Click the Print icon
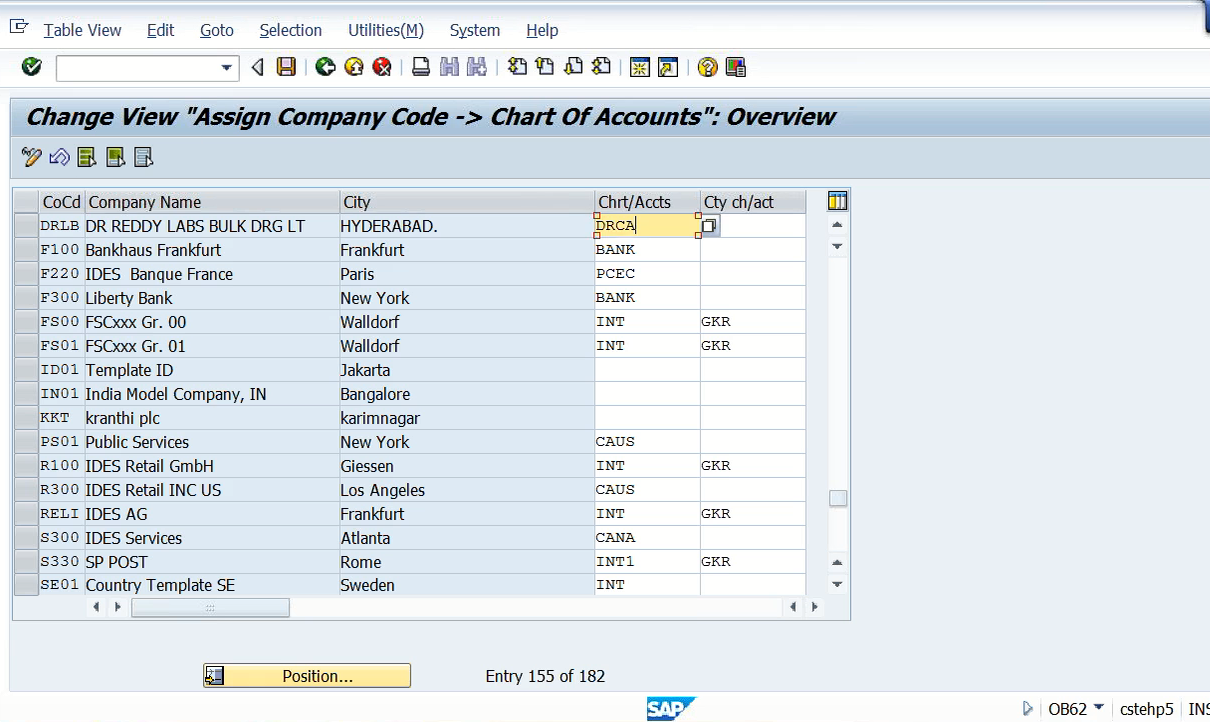 point(421,67)
